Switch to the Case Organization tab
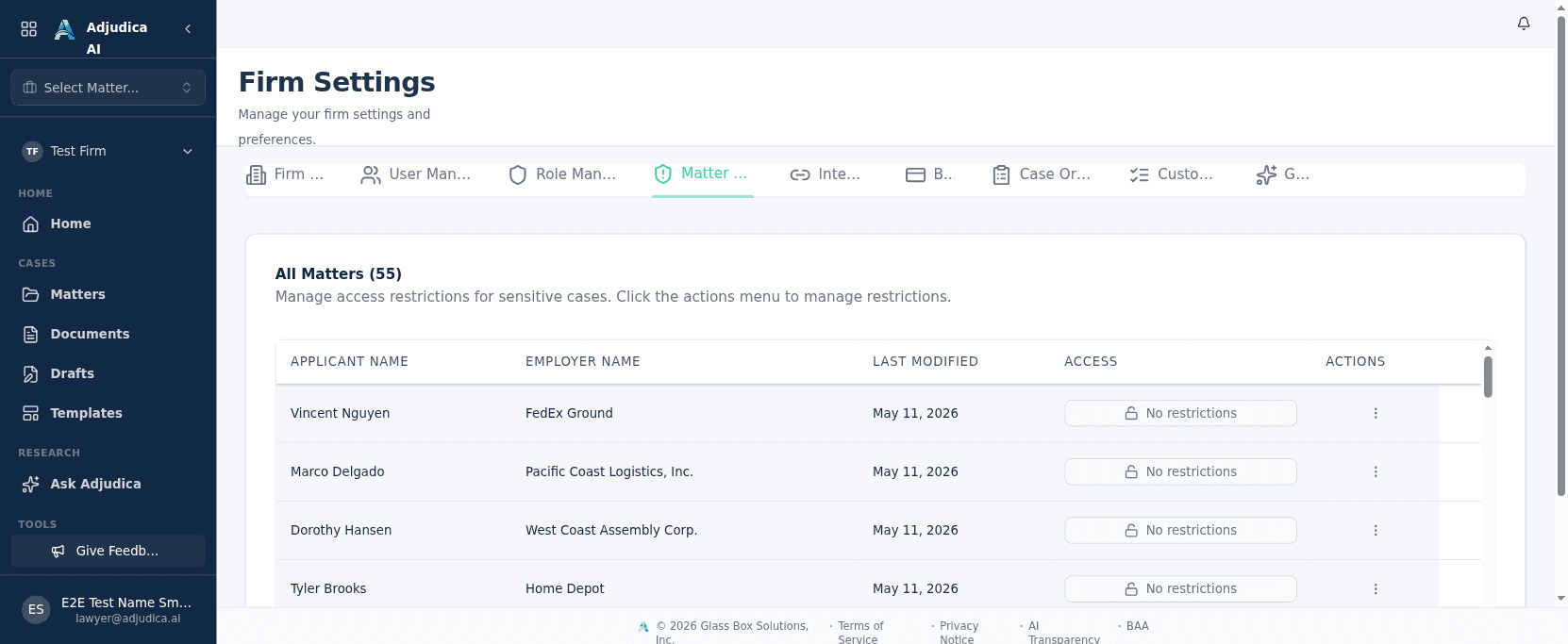Viewport: 1568px width, 644px height. coord(1042,174)
